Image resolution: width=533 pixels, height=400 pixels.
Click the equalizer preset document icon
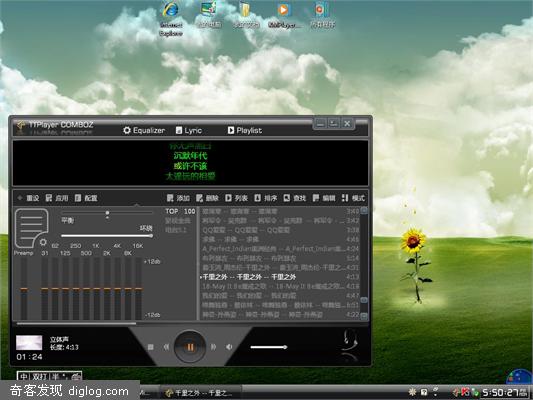[31, 228]
